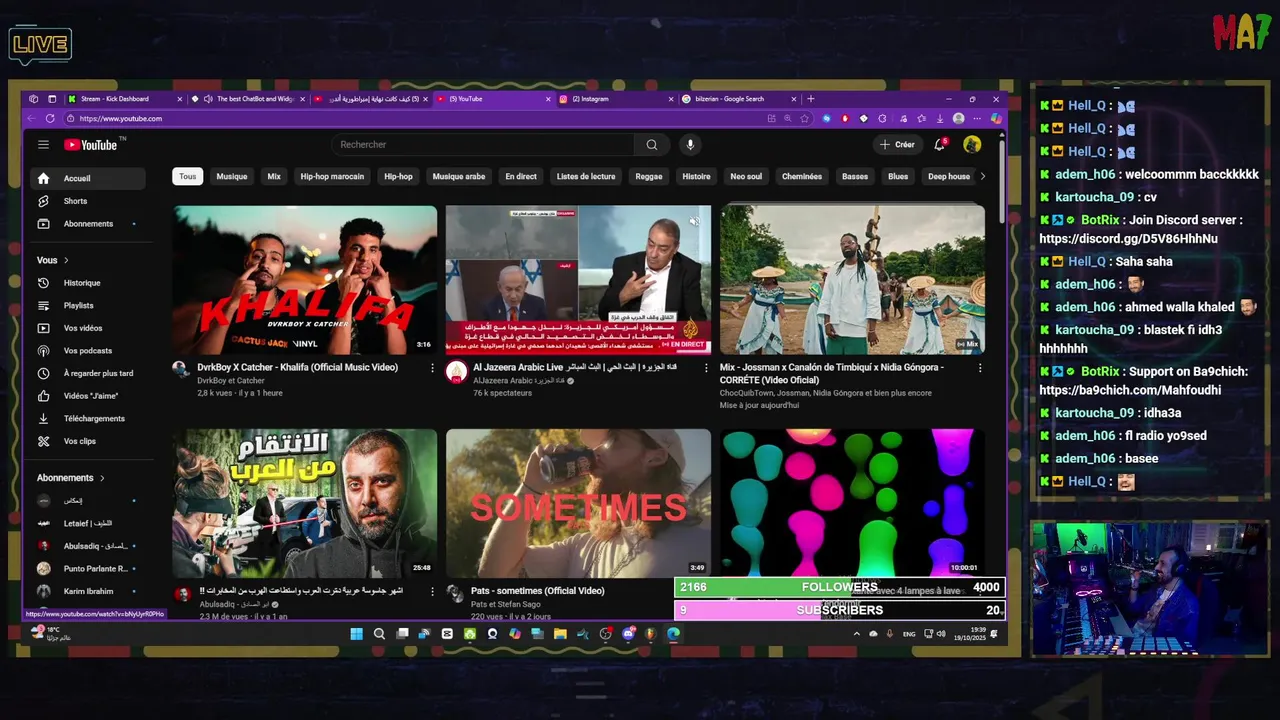Viewport: 1280px width, 720px height.
Task: Go back with the browser back arrow
Action: (x=31, y=118)
